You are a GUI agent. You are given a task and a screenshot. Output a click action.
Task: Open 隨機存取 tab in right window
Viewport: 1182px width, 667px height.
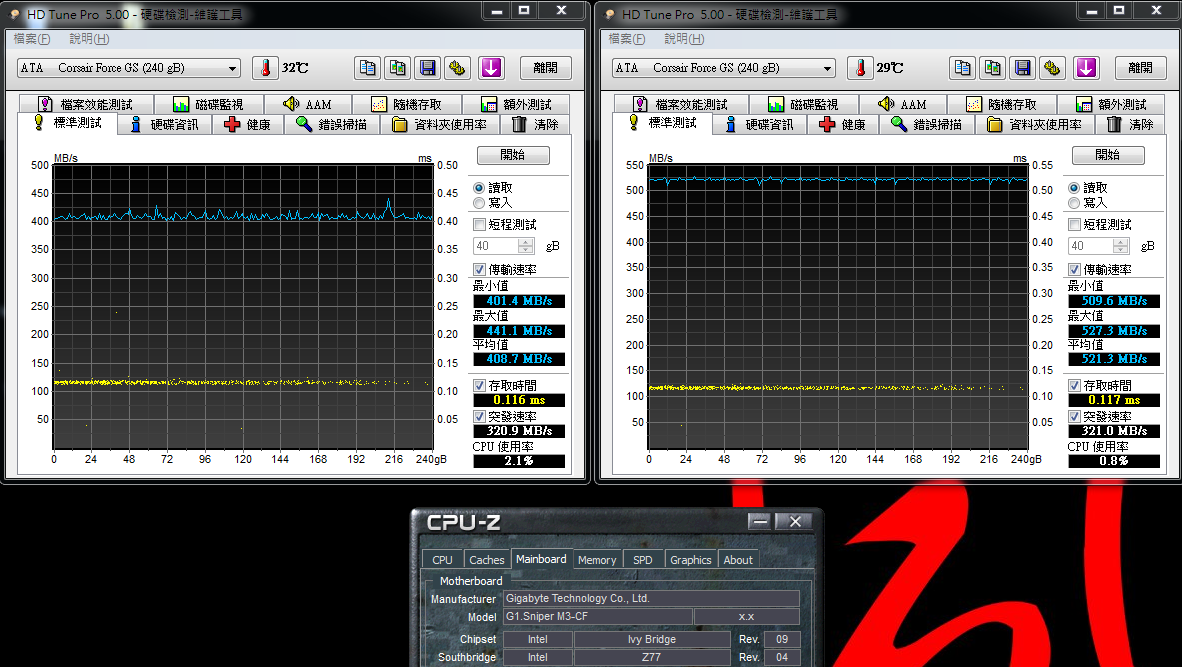[1001, 104]
